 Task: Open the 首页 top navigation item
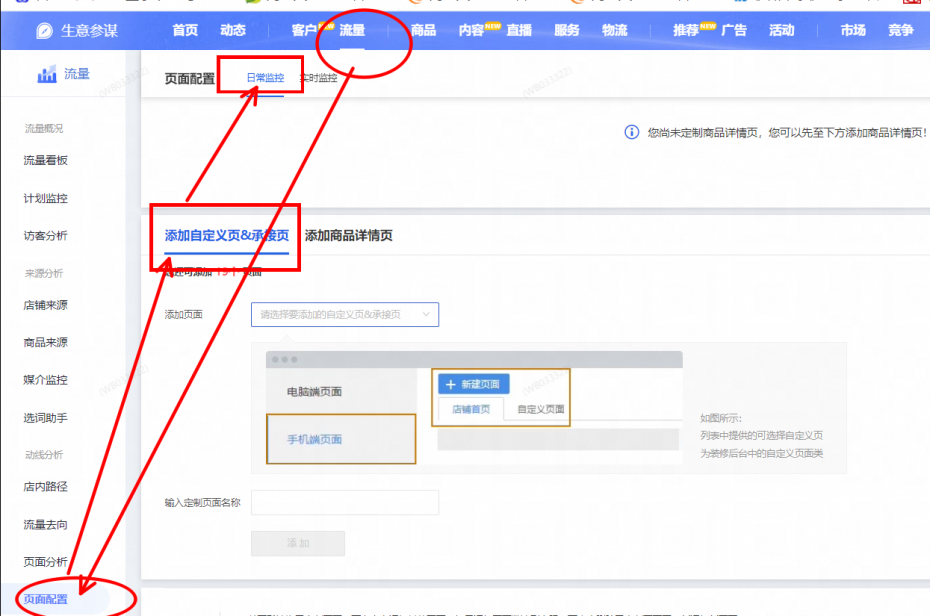coord(185,30)
